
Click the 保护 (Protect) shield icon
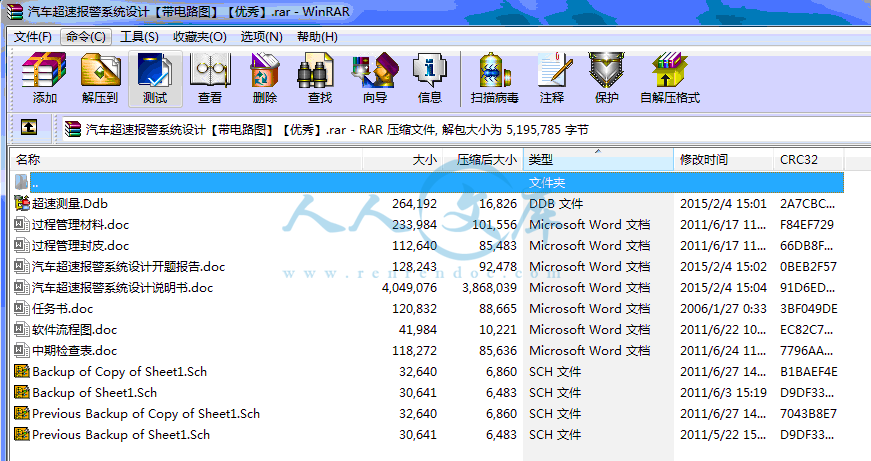tap(607, 70)
